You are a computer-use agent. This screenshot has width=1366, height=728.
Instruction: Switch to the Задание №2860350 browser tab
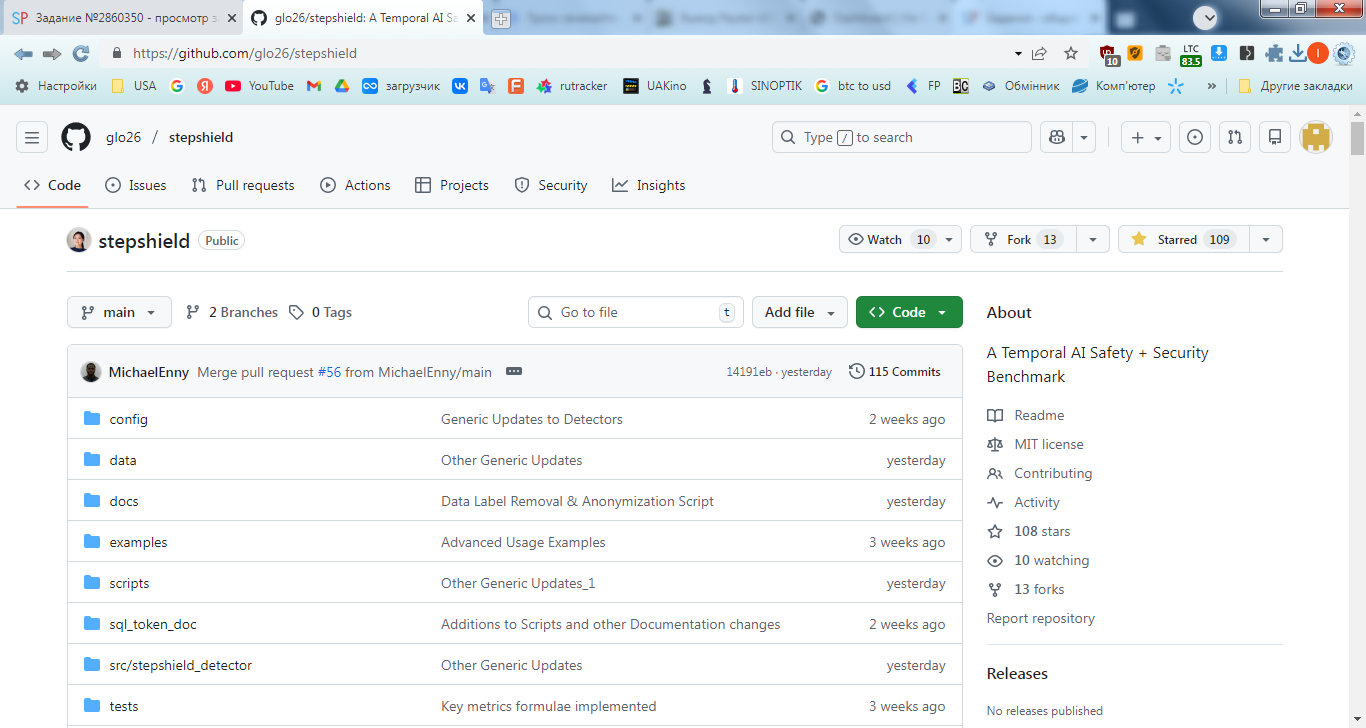click(123, 19)
